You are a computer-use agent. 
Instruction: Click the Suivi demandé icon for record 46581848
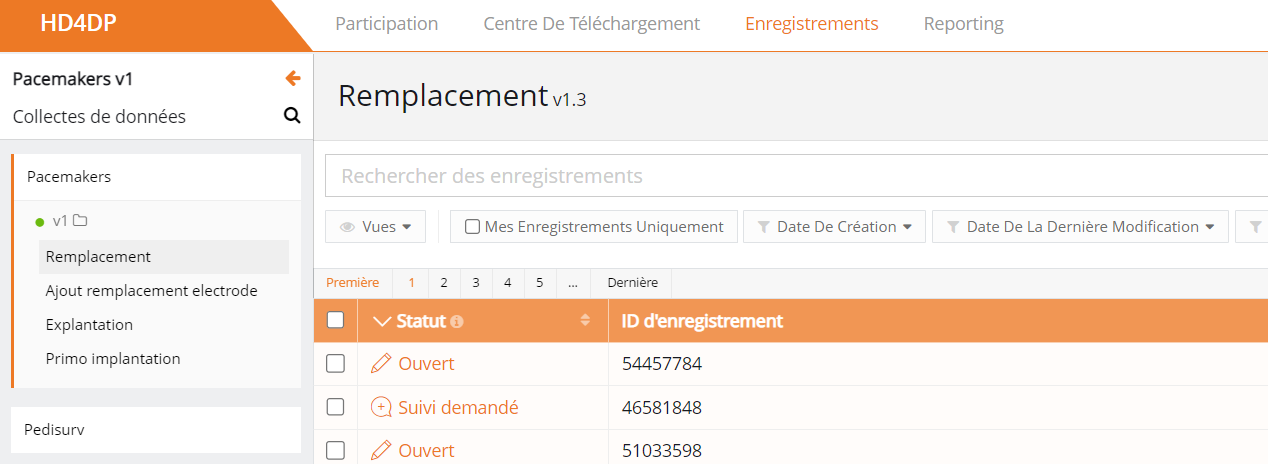click(x=381, y=408)
